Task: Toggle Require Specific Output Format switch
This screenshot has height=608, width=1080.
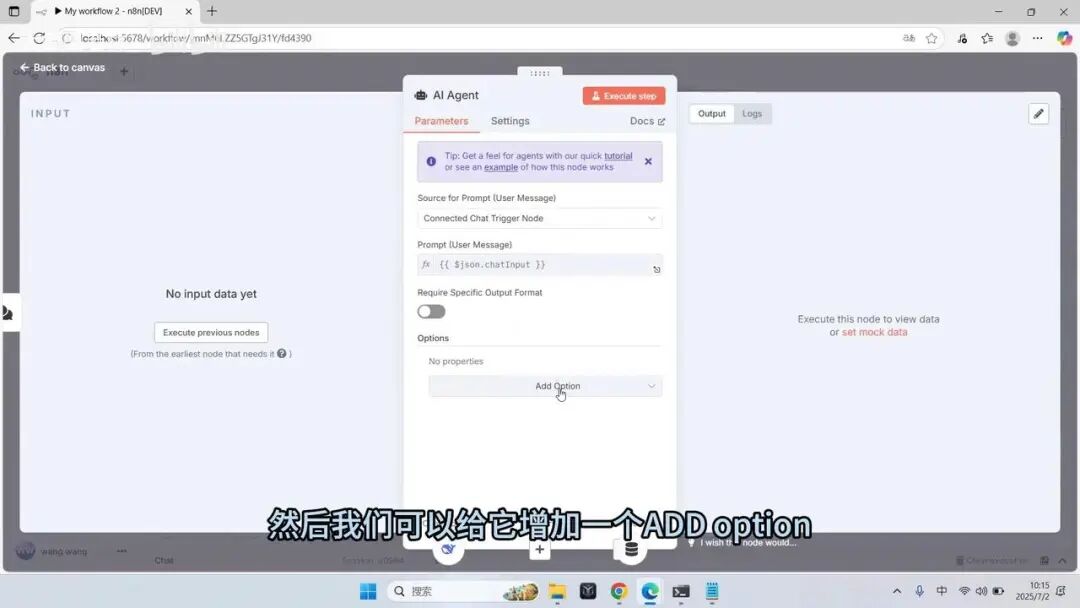Action: 431,312
